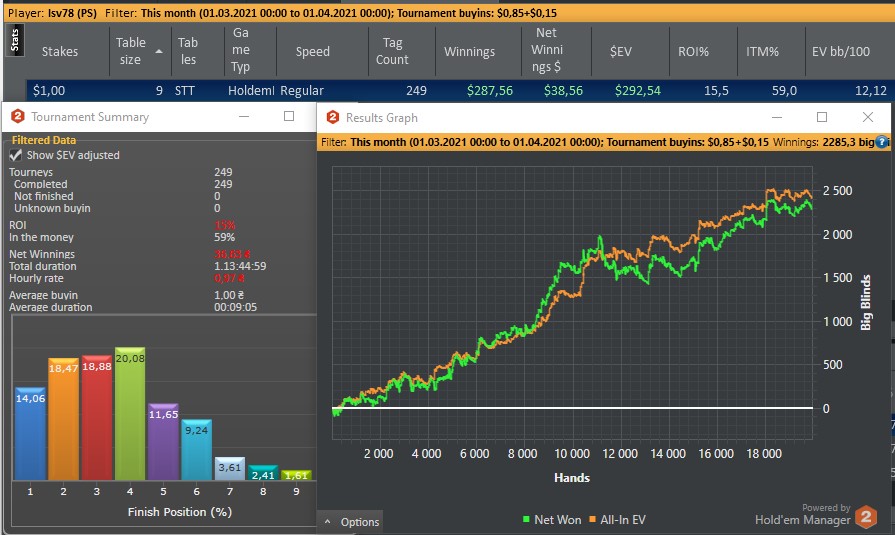Click the Results Graph window icon
This screenshot has height=535, width=895.
tap(332, 117)
